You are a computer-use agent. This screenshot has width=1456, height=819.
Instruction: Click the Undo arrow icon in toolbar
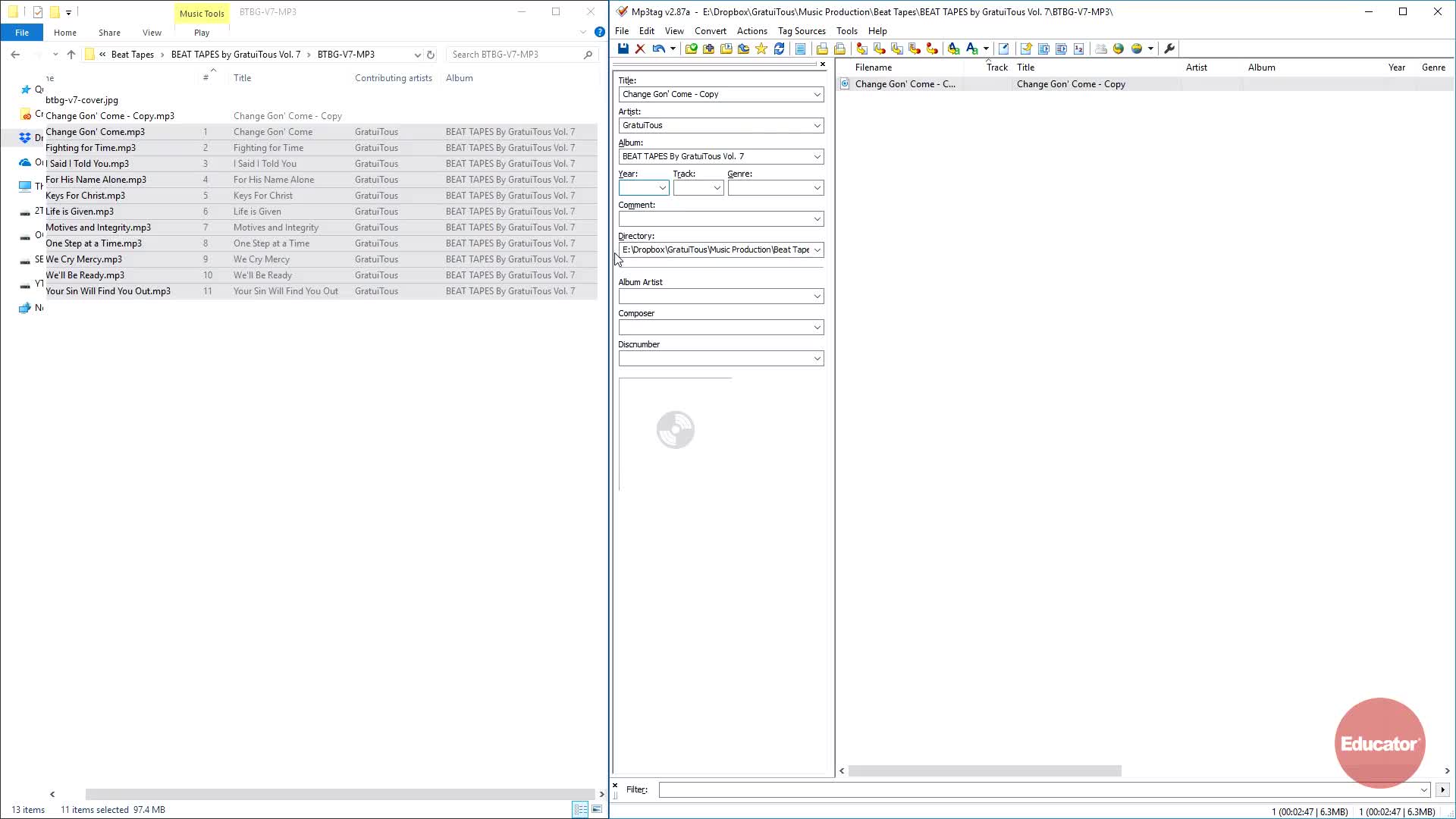[x=658, y=49]
